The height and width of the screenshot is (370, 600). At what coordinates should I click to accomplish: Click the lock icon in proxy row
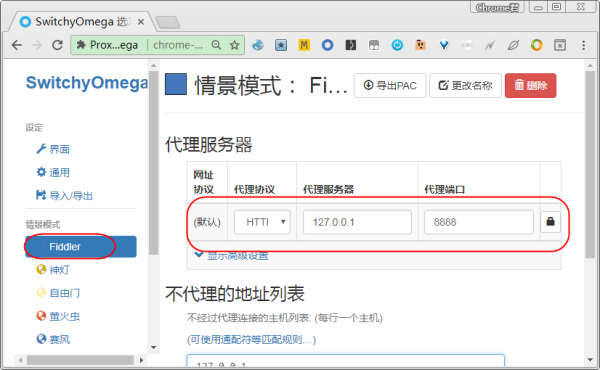tap(550, 222)
